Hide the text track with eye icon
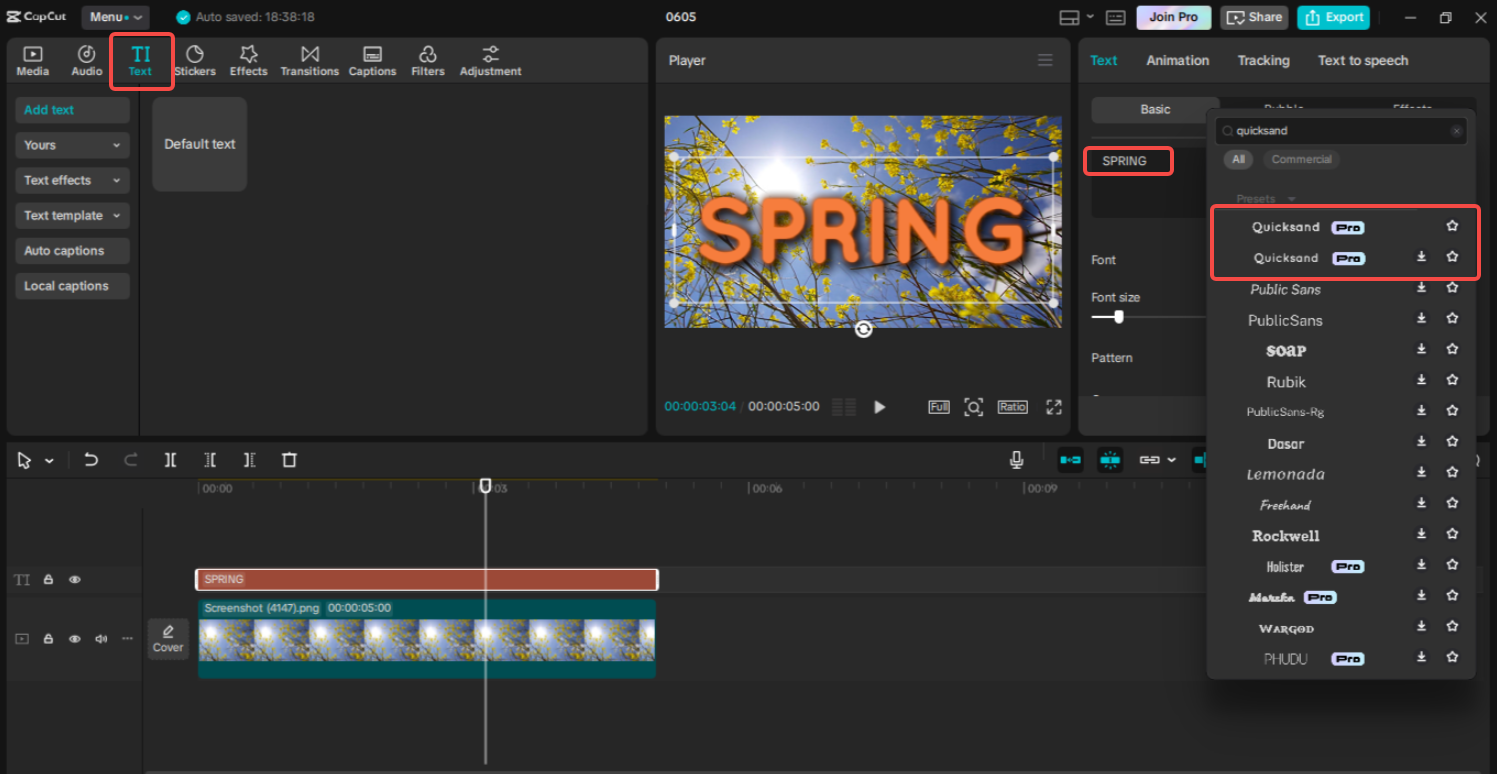The width and height of the screenshot is (1497, 774). 75,580
